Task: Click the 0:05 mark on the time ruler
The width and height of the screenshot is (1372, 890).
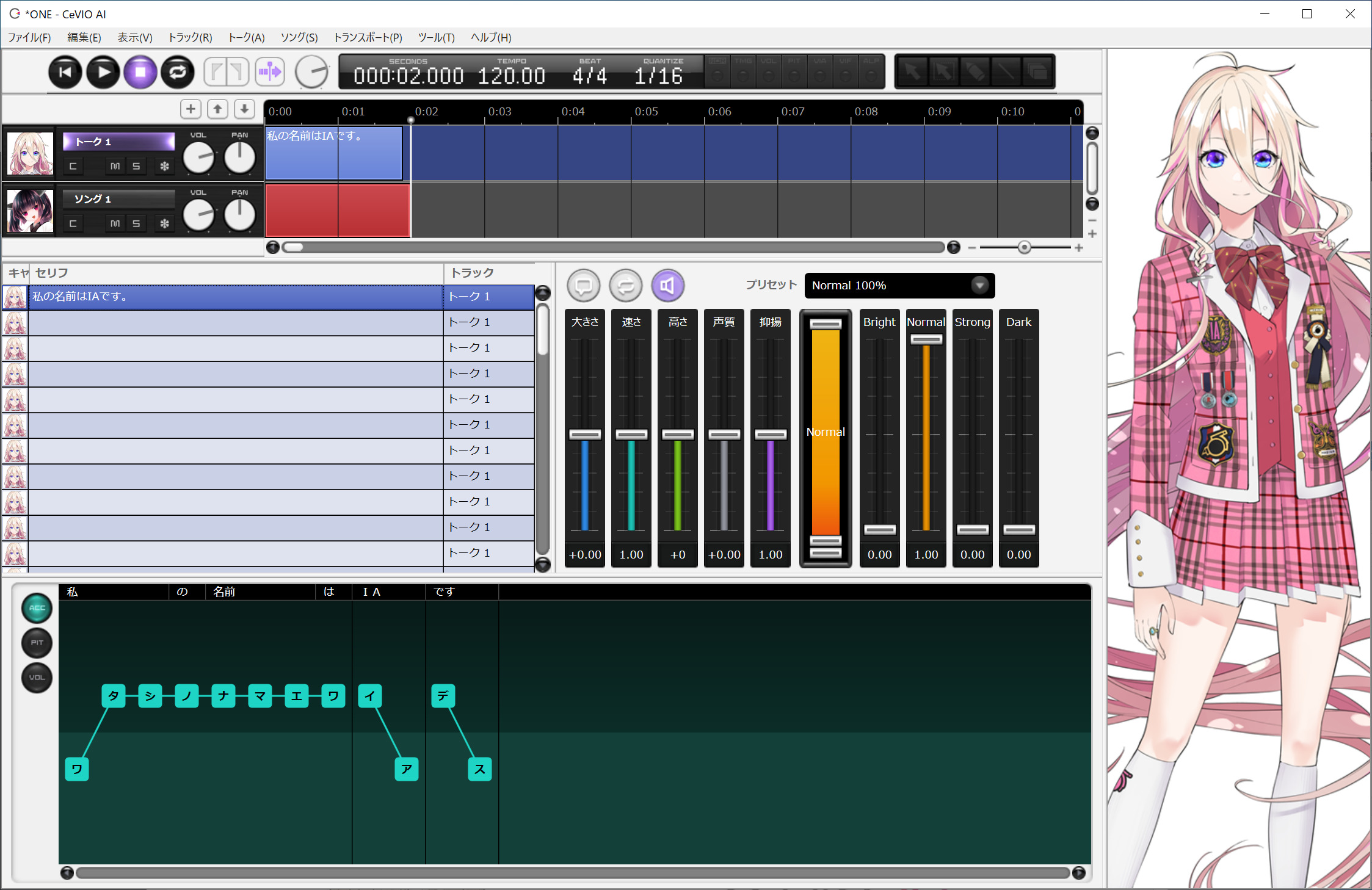Action: [x=646, y=112]
